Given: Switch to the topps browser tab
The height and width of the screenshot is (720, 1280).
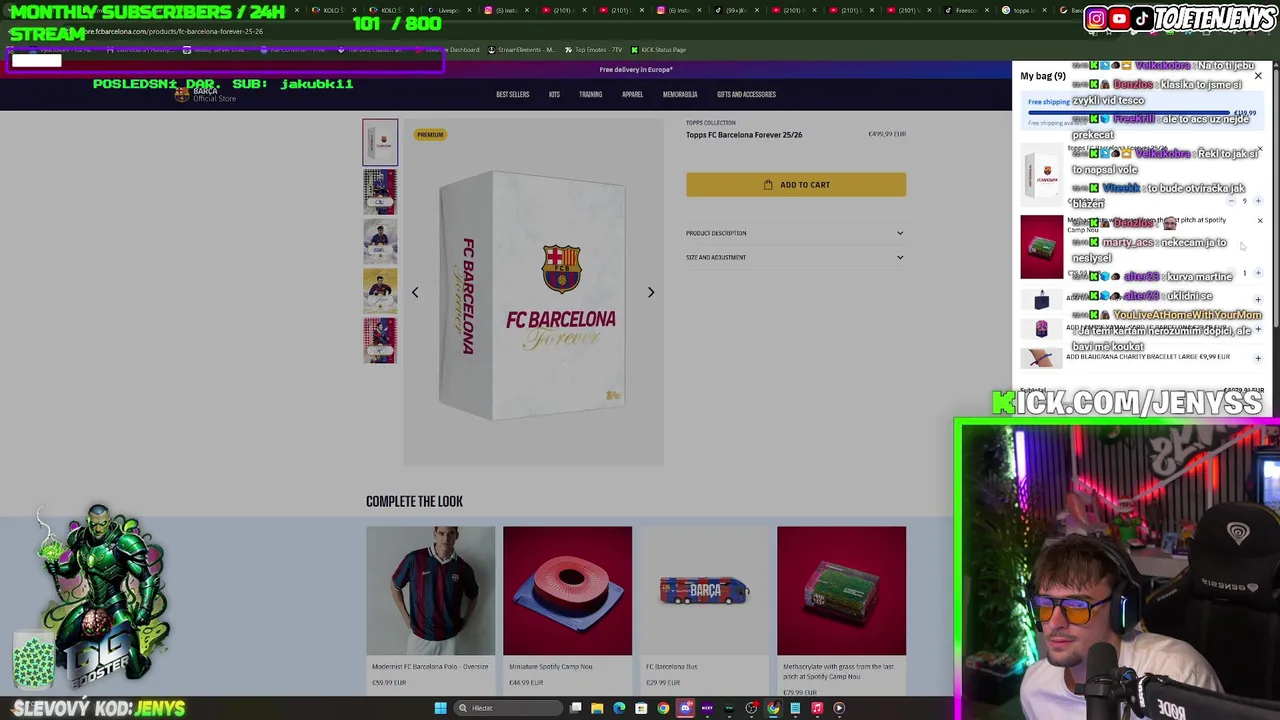Looking at the screenshot, I should point(1022,10).
